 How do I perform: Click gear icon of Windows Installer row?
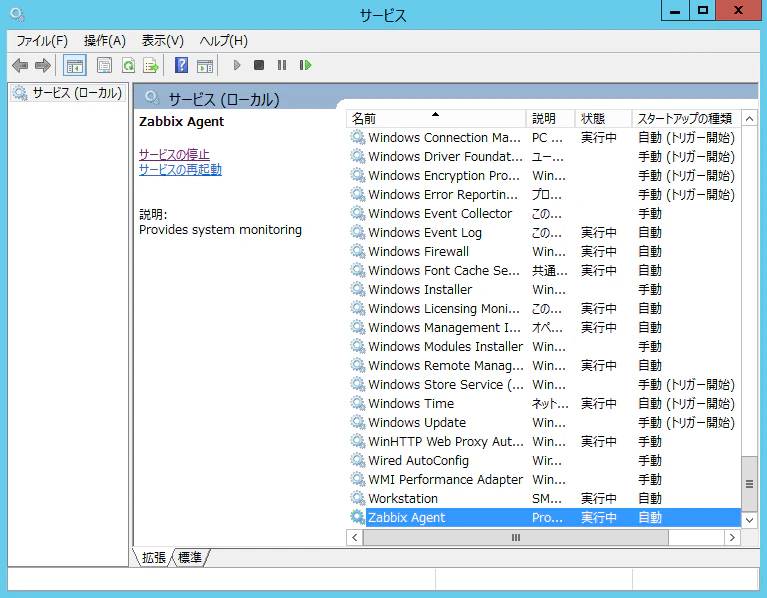coord(358,289)
